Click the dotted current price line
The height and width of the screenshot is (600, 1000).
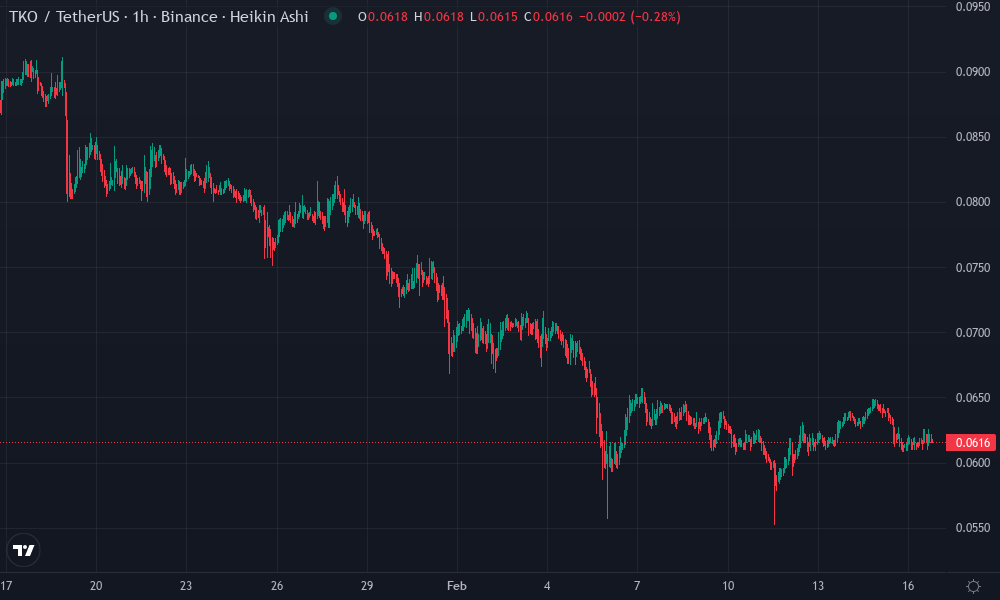(300, 440)
